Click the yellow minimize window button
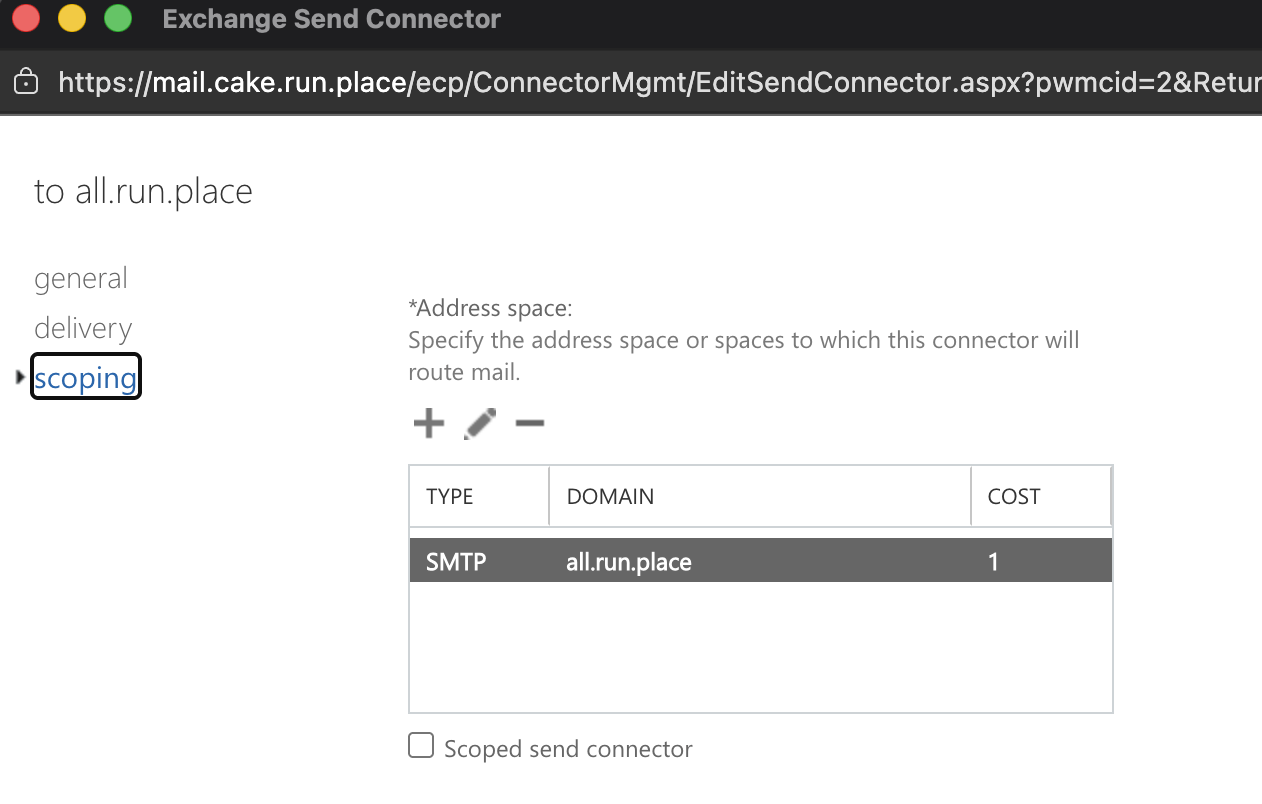This screenshot has height=804, width=1262. [72, 19]
